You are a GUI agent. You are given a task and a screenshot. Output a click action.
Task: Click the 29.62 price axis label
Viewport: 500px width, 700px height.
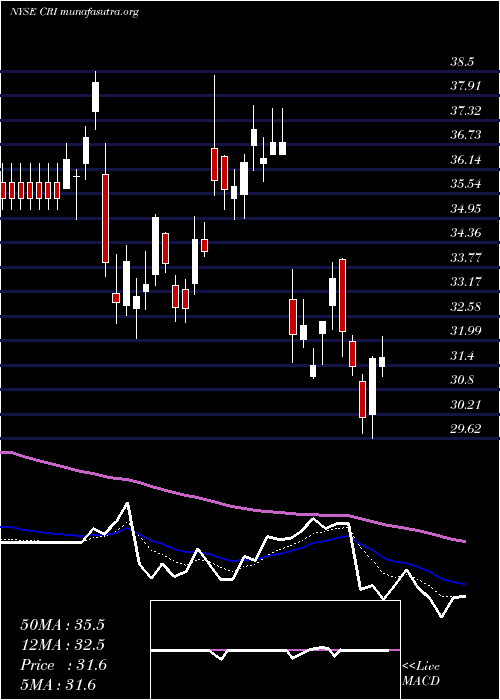[x=466, y=429]
